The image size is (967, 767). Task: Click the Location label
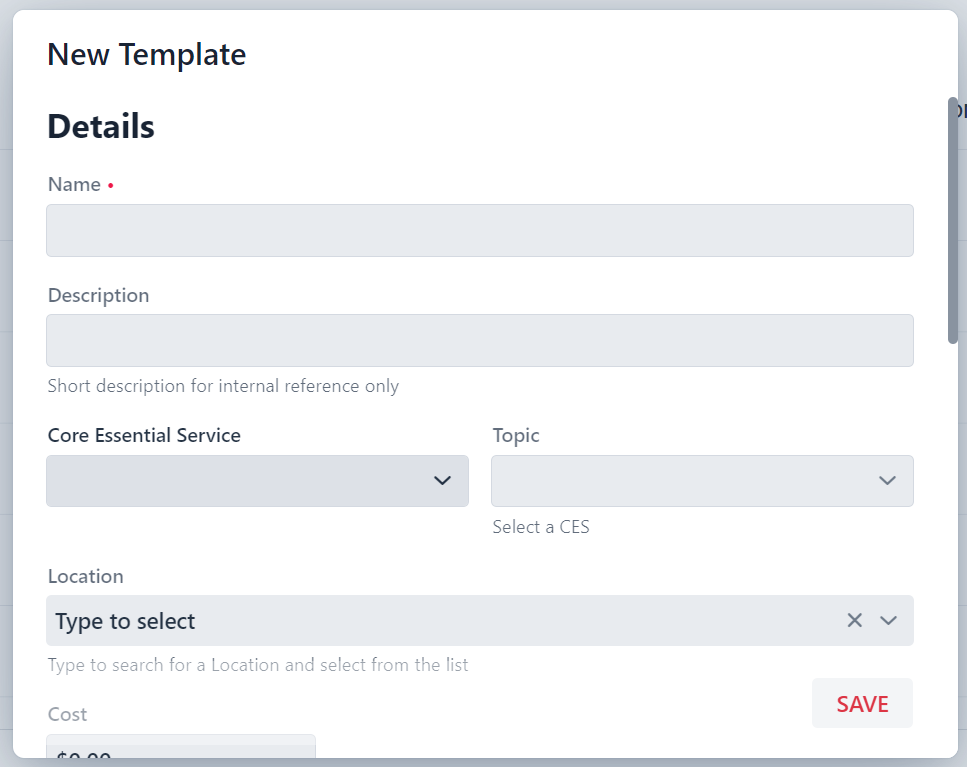pyautogui.click(x=85, y=577)
